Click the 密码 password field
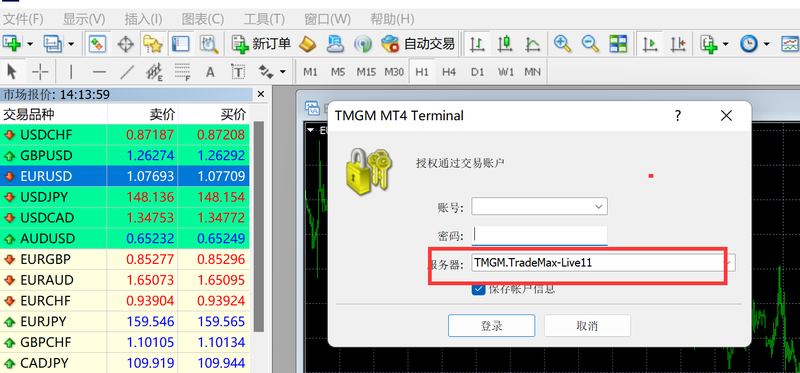The image size is (800, 373). (539, 236)
